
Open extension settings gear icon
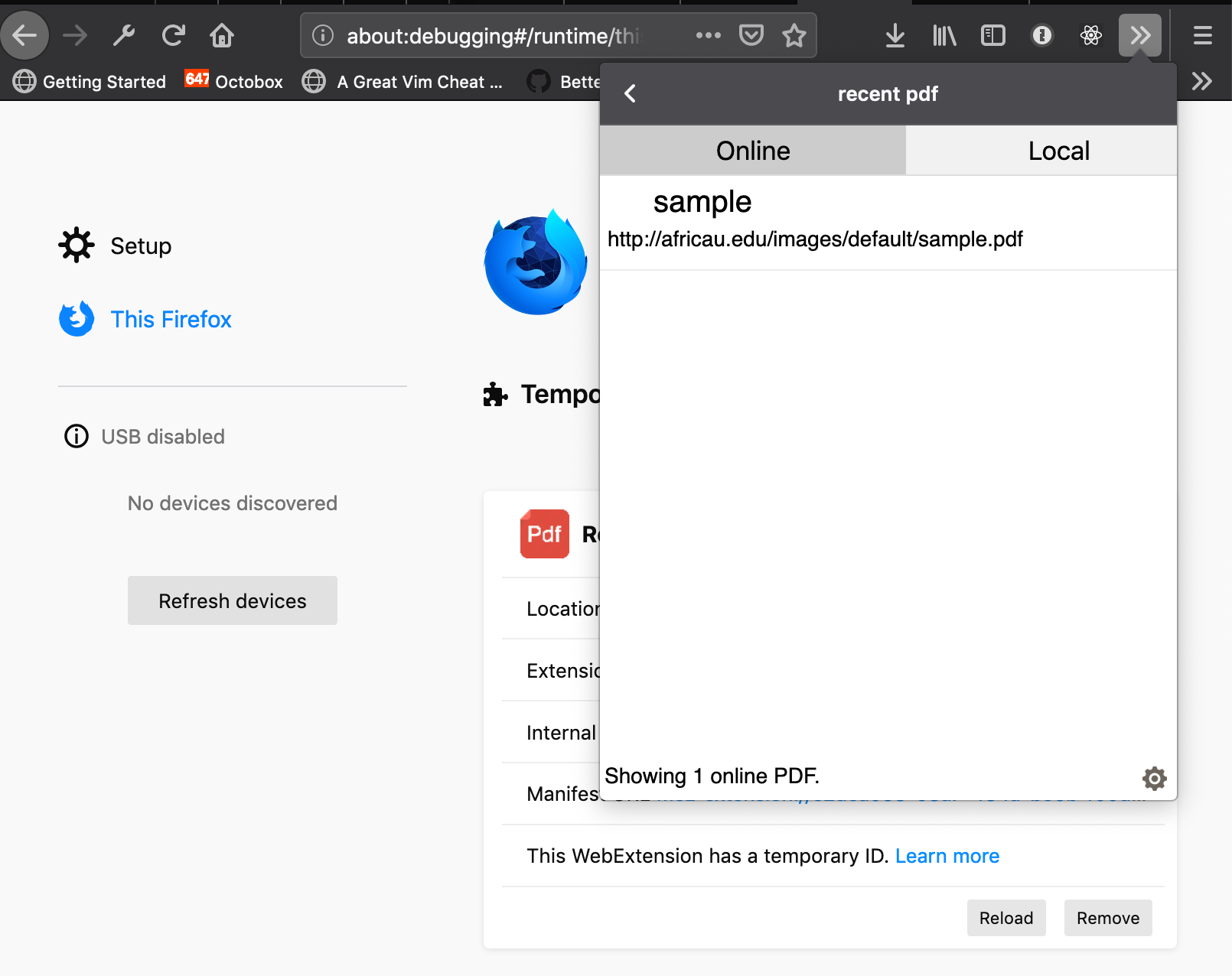tap(1154, 779)
